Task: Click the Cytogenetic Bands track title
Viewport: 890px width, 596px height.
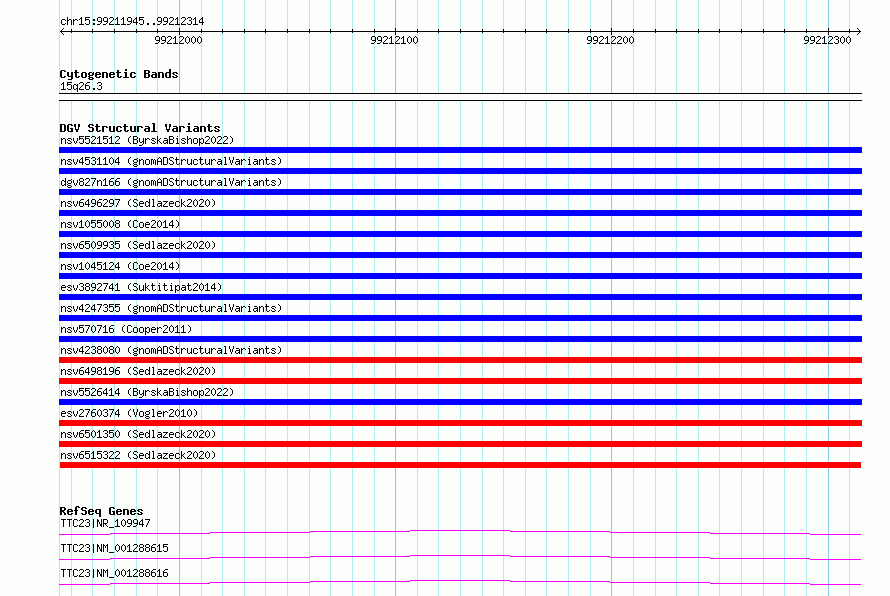Action: [x=119, y=74]
